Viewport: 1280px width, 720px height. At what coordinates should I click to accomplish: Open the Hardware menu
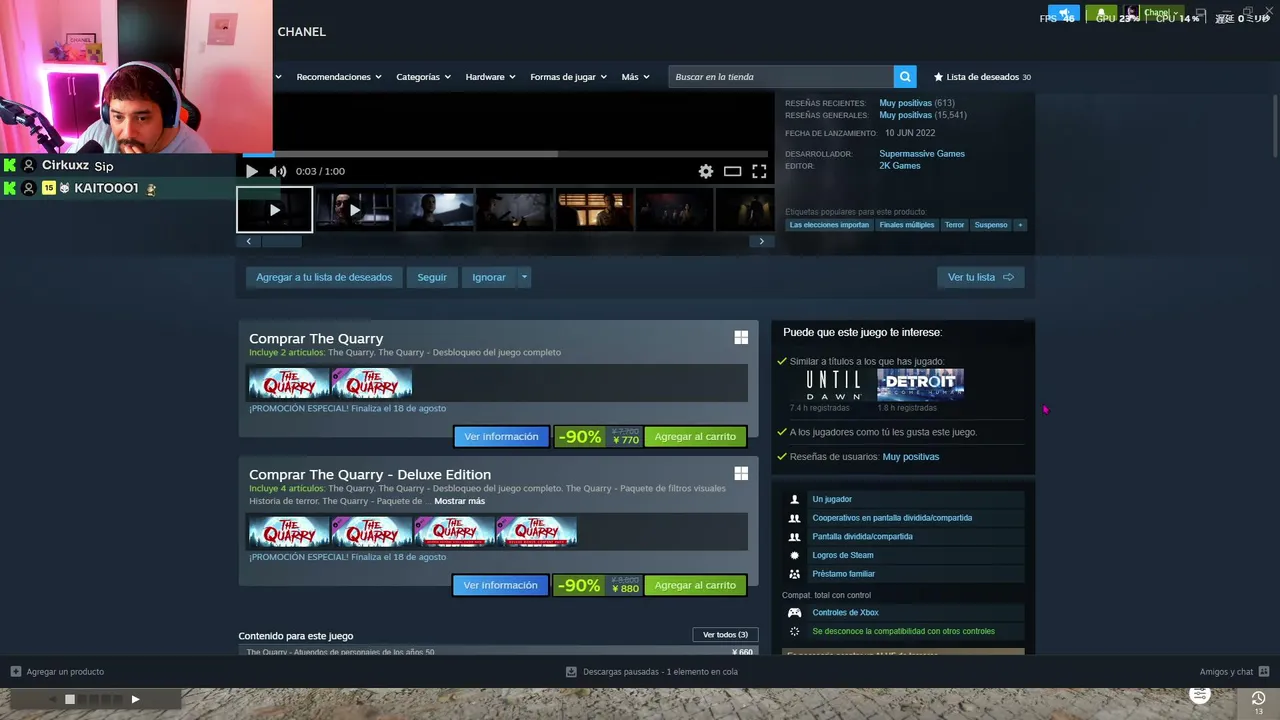tap(490, 77)
